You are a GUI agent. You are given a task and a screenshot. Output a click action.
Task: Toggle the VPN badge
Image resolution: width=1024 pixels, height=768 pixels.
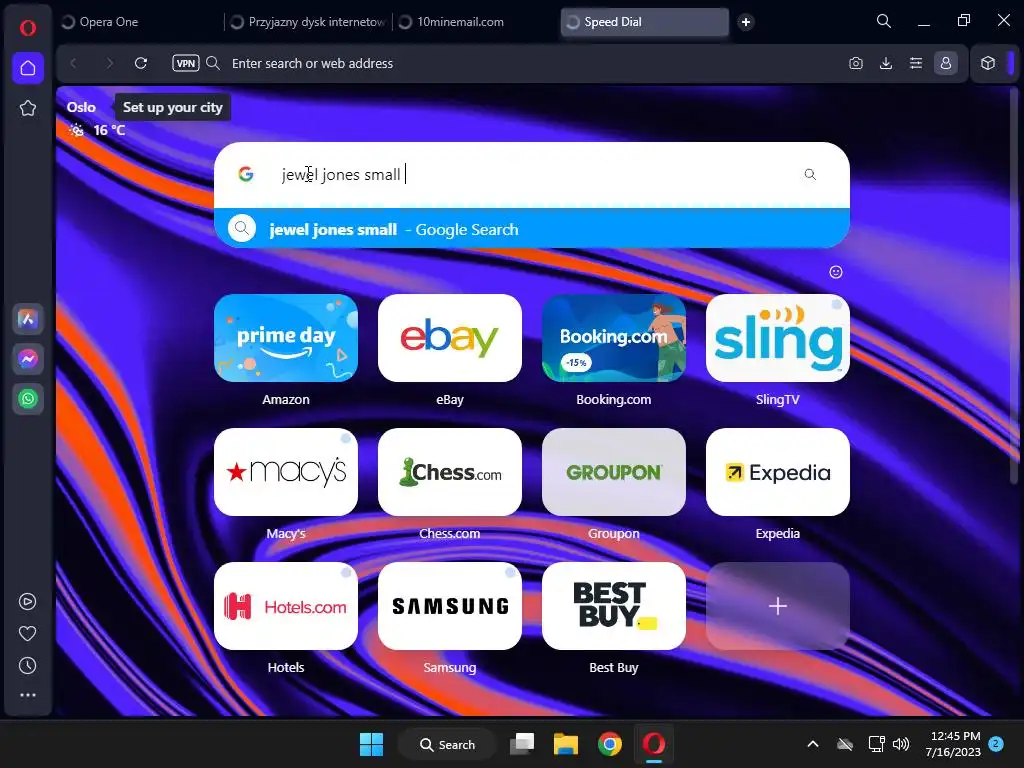pyautogui.click(x=185, y=63)
